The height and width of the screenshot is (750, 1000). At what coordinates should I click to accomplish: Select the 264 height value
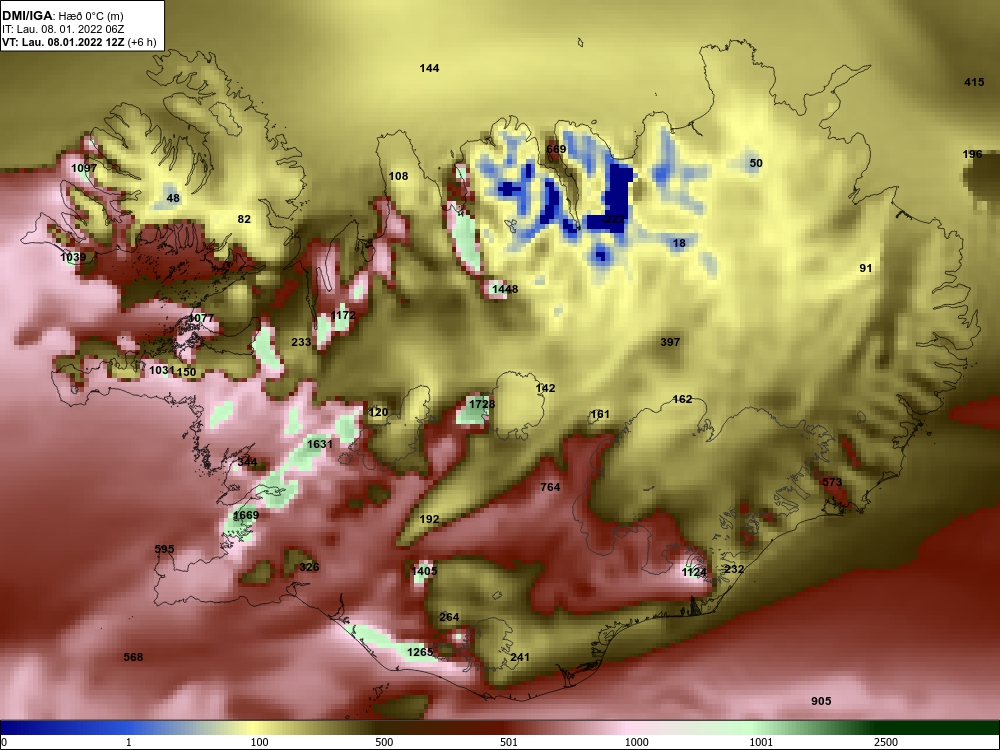[x=449, y=617]
